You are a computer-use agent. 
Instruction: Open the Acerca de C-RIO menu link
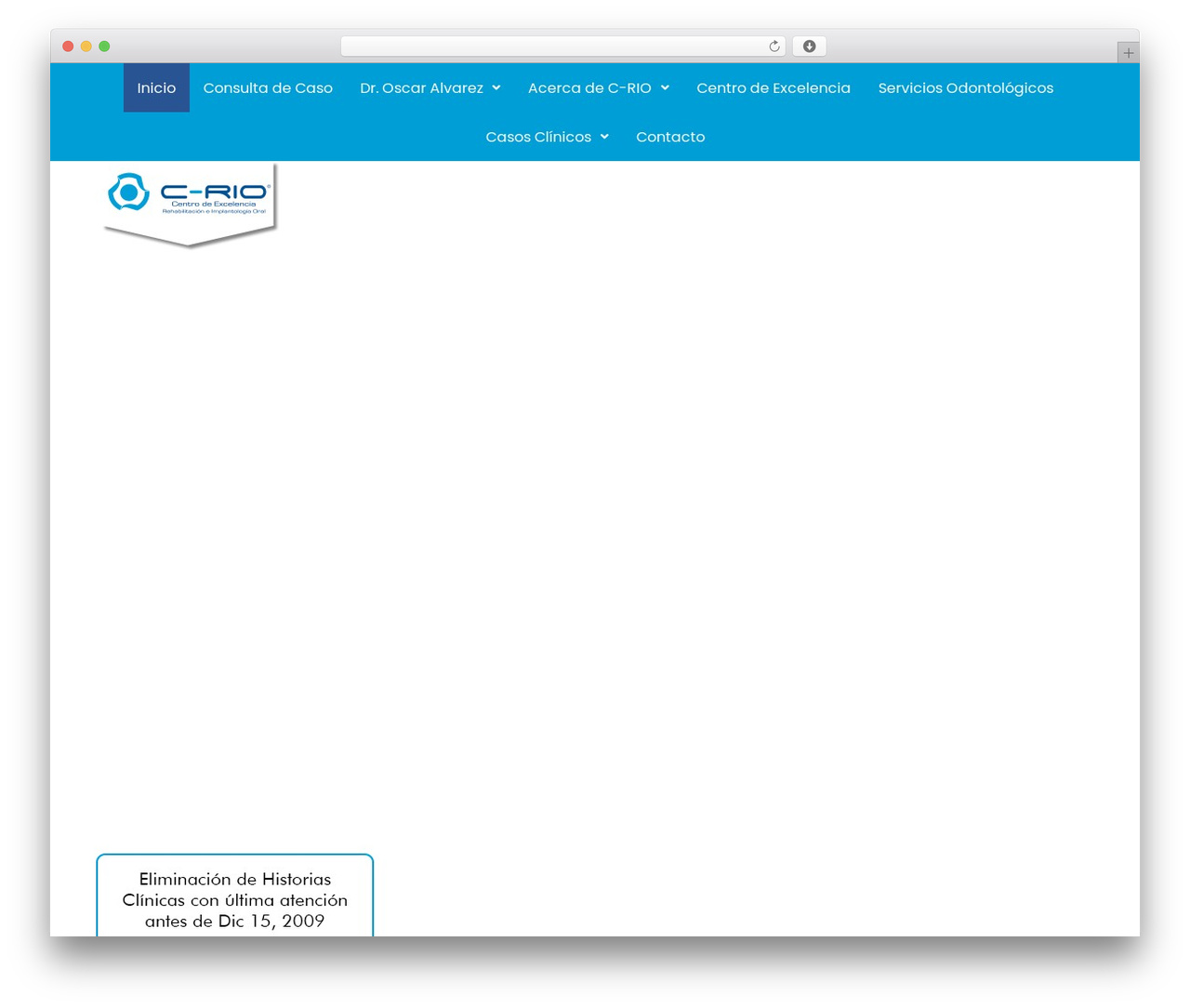pos(589,88)
